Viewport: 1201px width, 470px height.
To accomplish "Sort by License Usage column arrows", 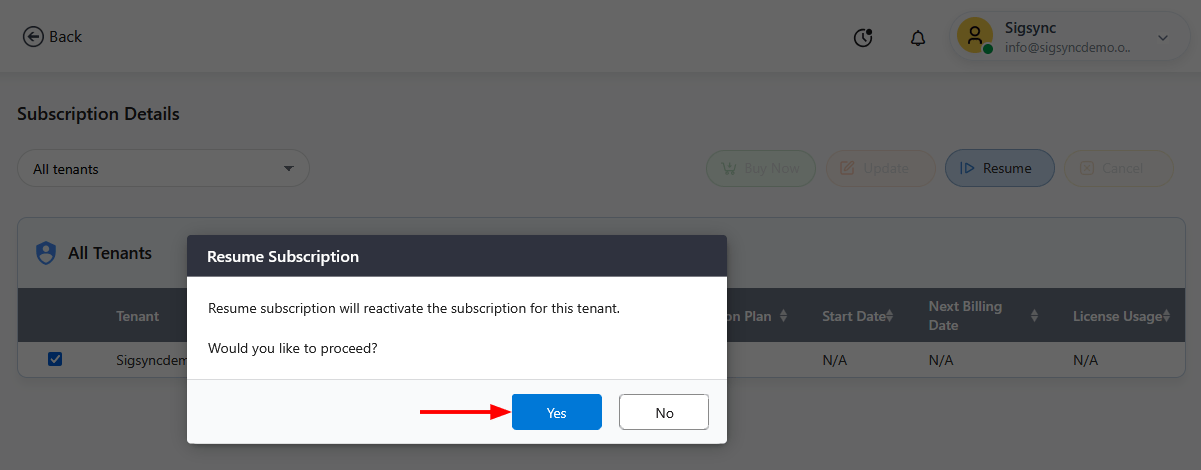I will point(1167,316).
